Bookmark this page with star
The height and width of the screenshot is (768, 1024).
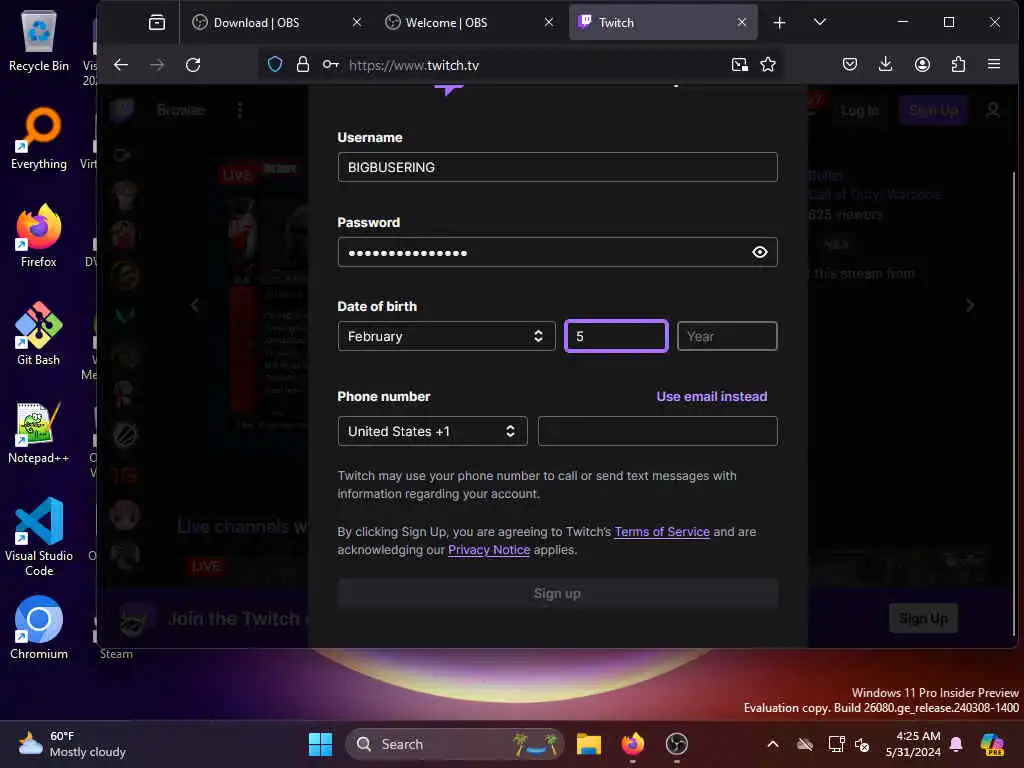pos(768,65)
